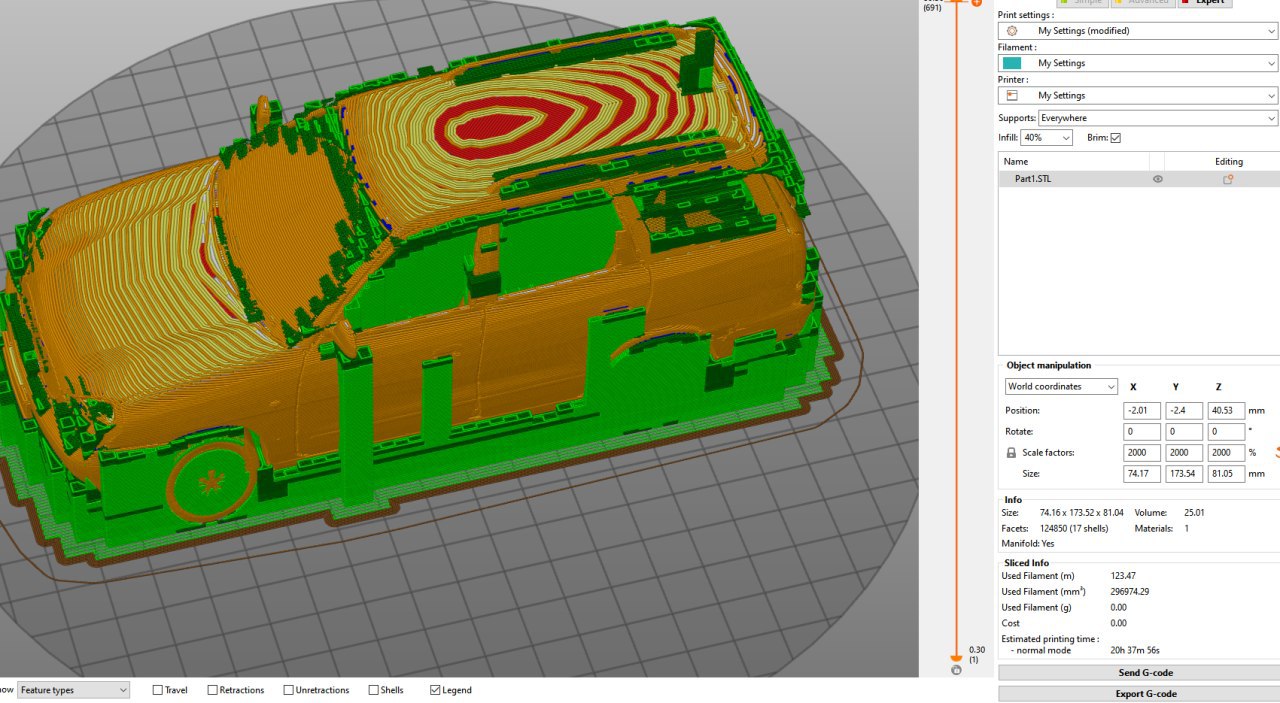Select the Part1.STL row
Viewport: 1280px width, 703px height.
pyautogui.click(x=1139, y=179)
